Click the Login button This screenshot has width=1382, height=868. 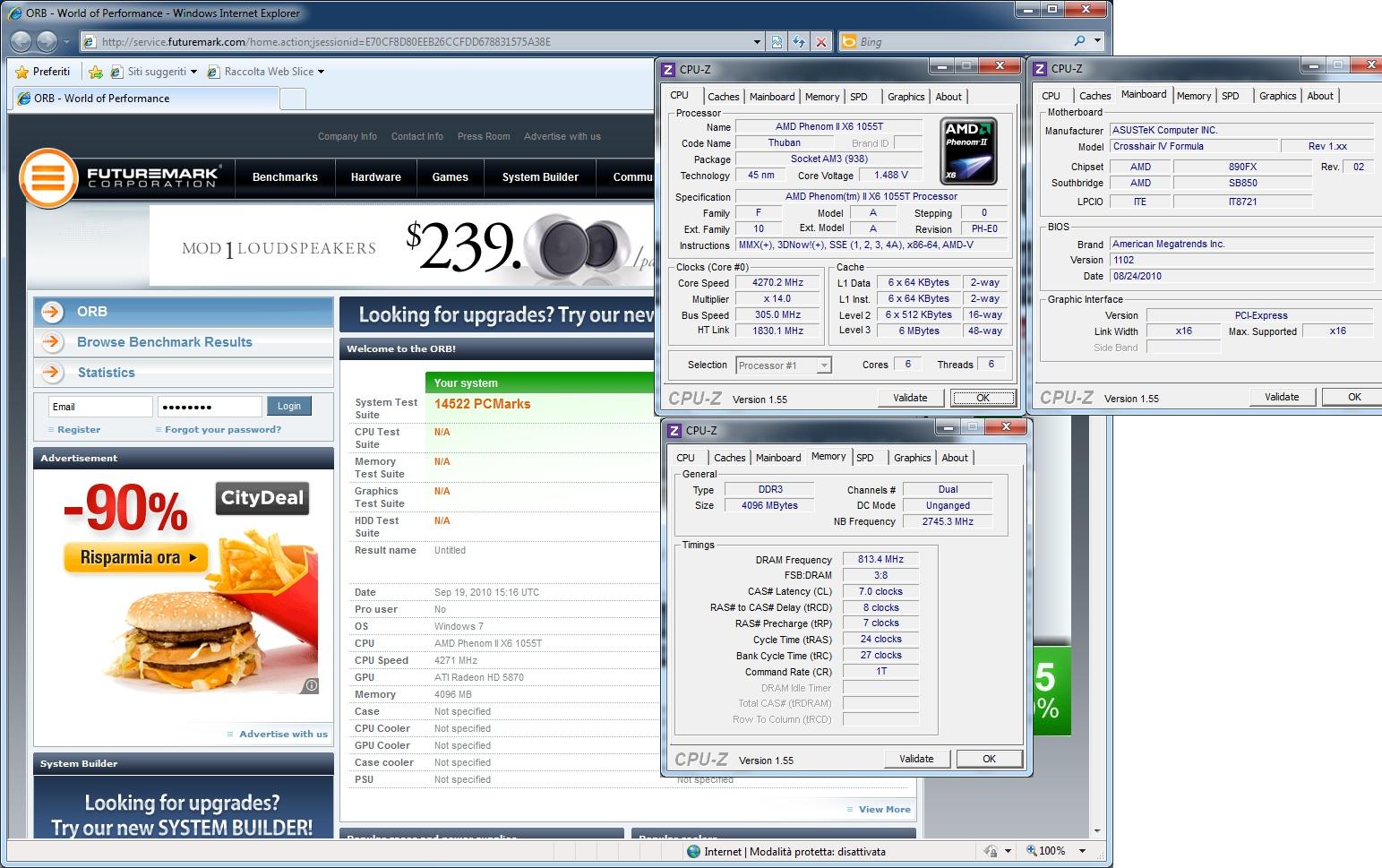pyautogui.click(x=289, y=406)
